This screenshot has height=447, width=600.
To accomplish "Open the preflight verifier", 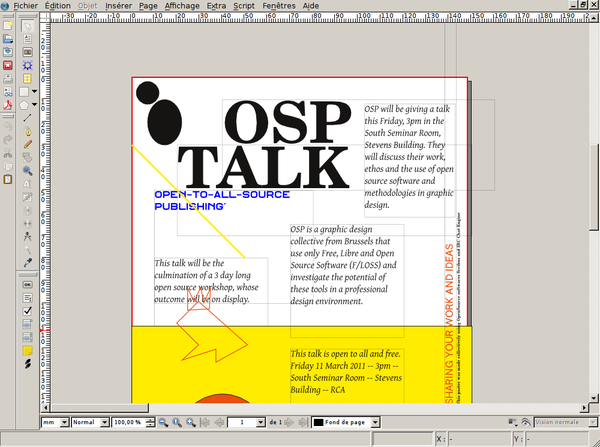I will click(x=8, y=91).
